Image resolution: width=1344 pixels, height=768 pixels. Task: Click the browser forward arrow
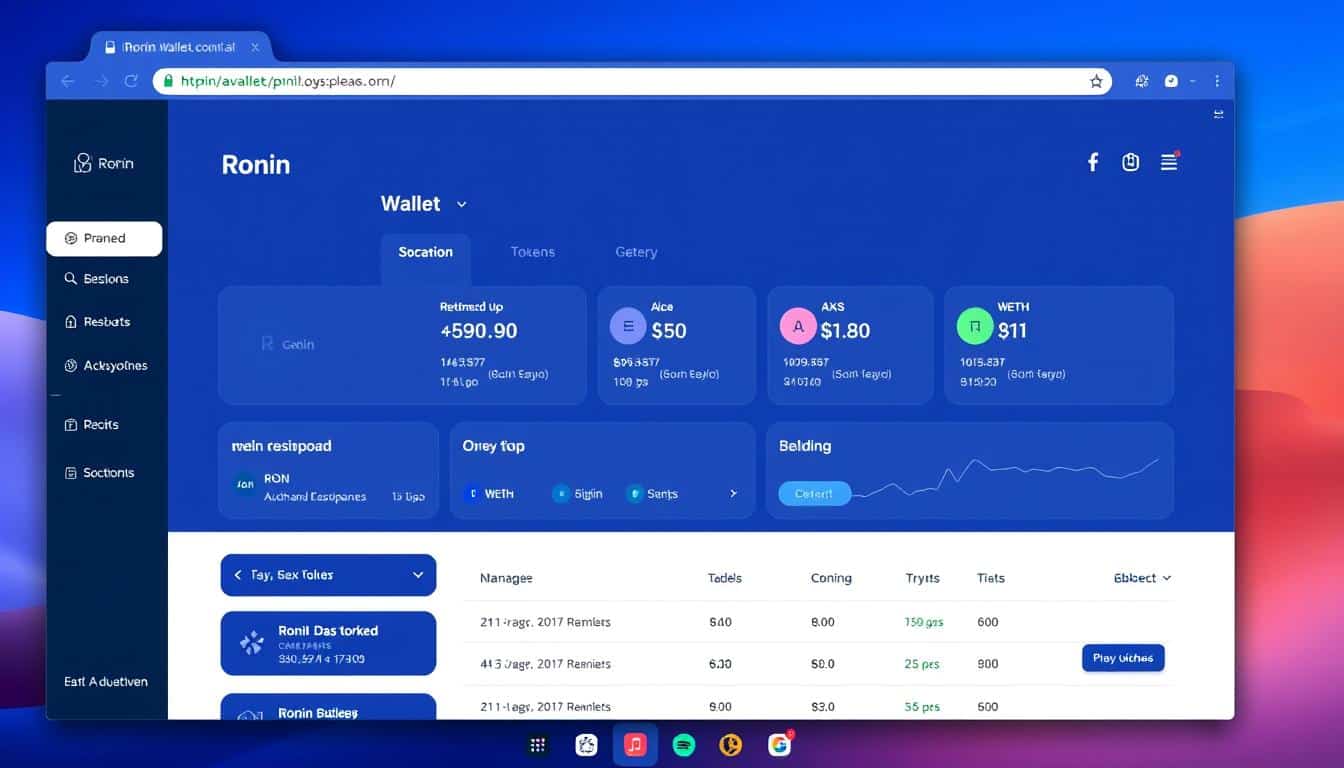pyautogui.click(x=101, y=81)
